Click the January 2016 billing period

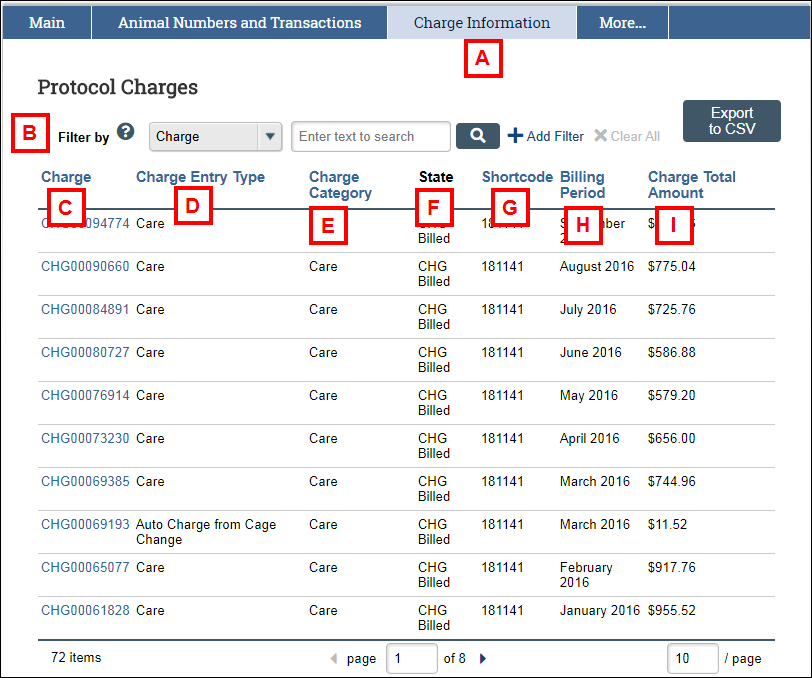point(600,611)
